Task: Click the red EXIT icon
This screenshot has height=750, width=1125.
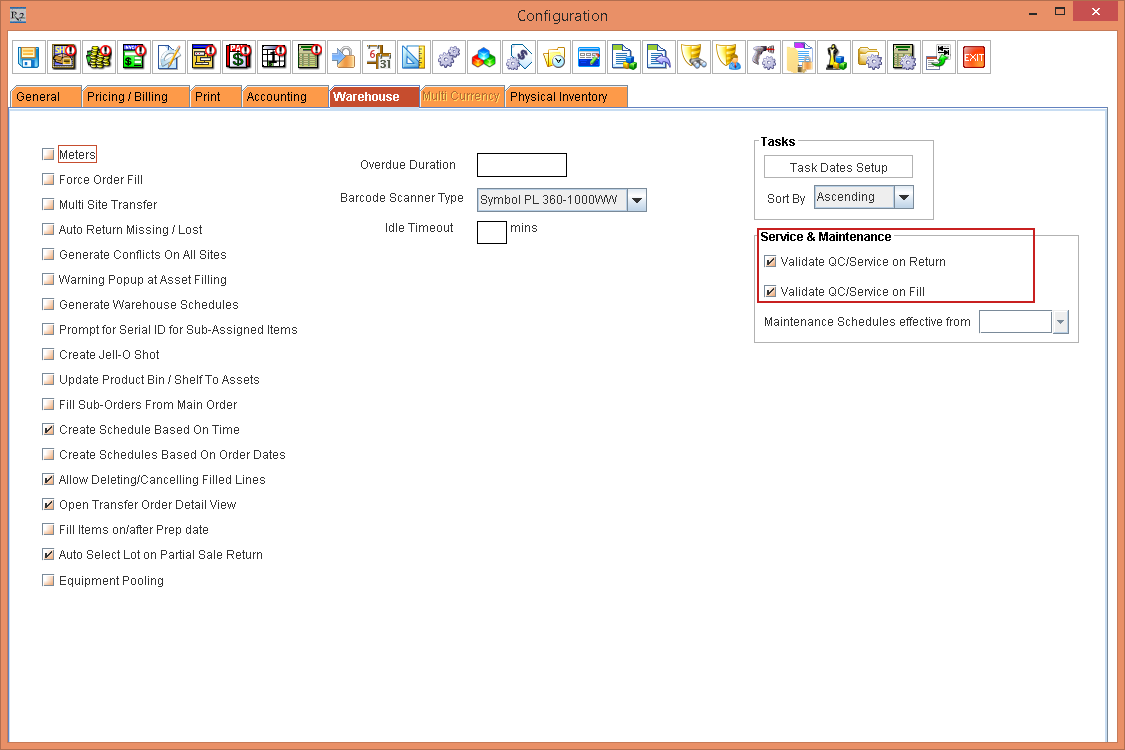Action: click(974, 57)
